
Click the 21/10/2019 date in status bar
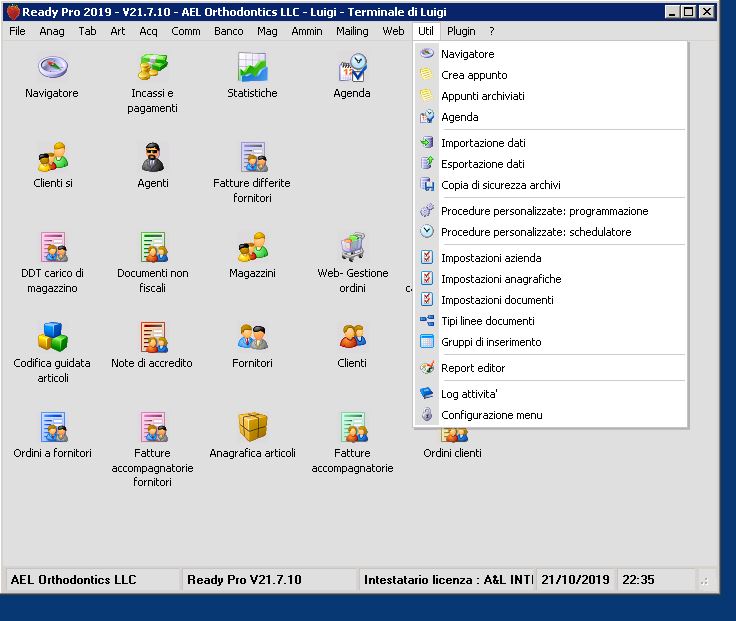pyautogui.click(x=575, y=580)
